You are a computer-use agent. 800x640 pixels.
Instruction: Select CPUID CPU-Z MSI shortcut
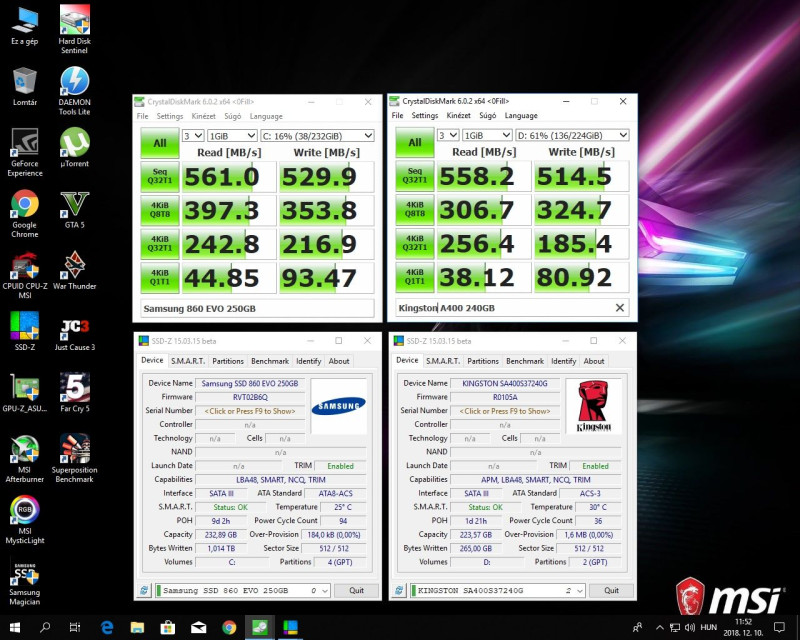(x=24, y=275)
